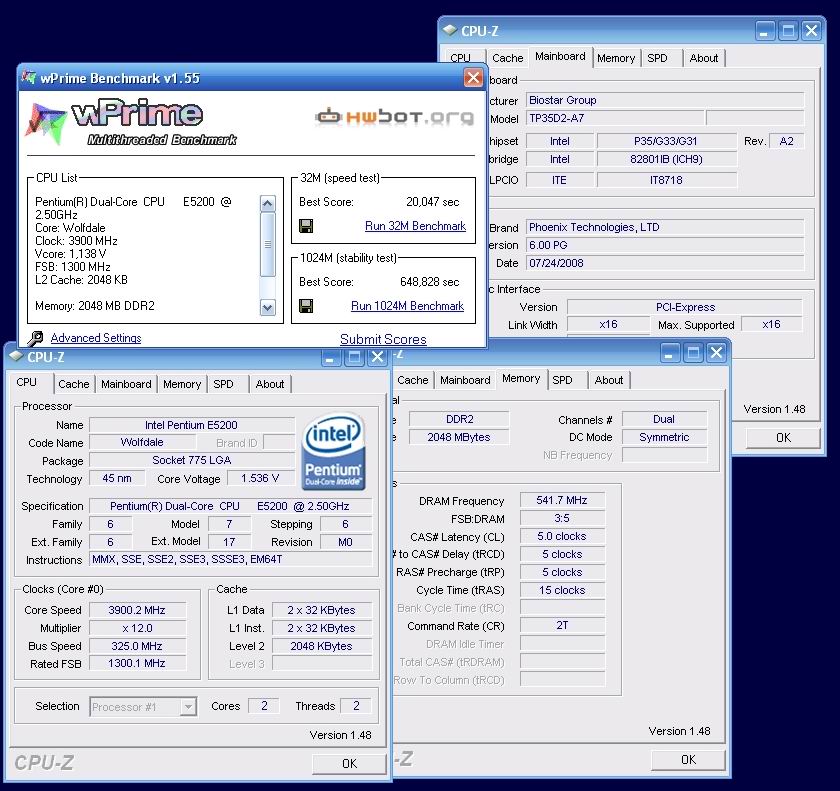Click the save icon for 1024M score
840x791 pixels.
click(x=306, y=306)
